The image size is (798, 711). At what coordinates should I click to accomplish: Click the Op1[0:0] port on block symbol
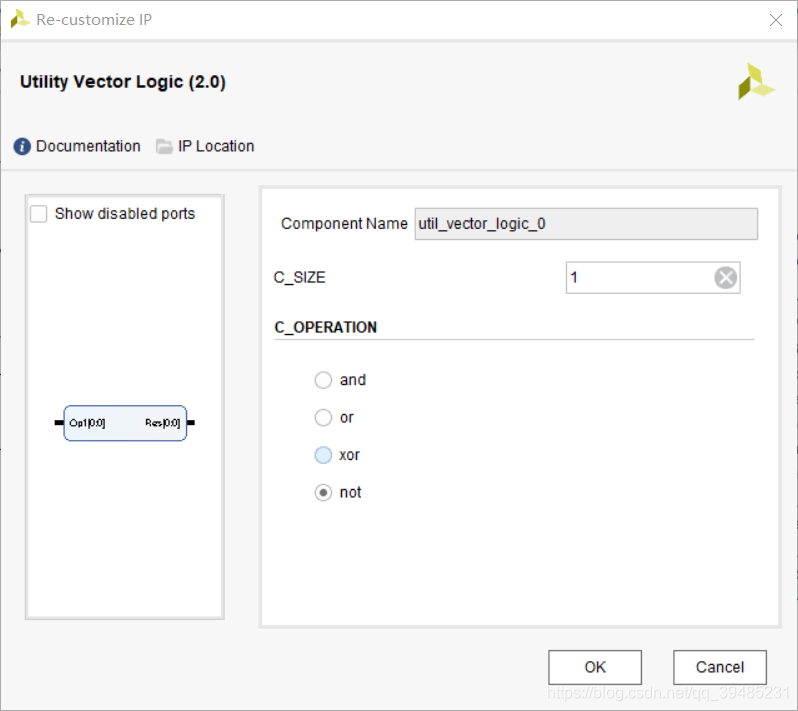pos(87,423)
